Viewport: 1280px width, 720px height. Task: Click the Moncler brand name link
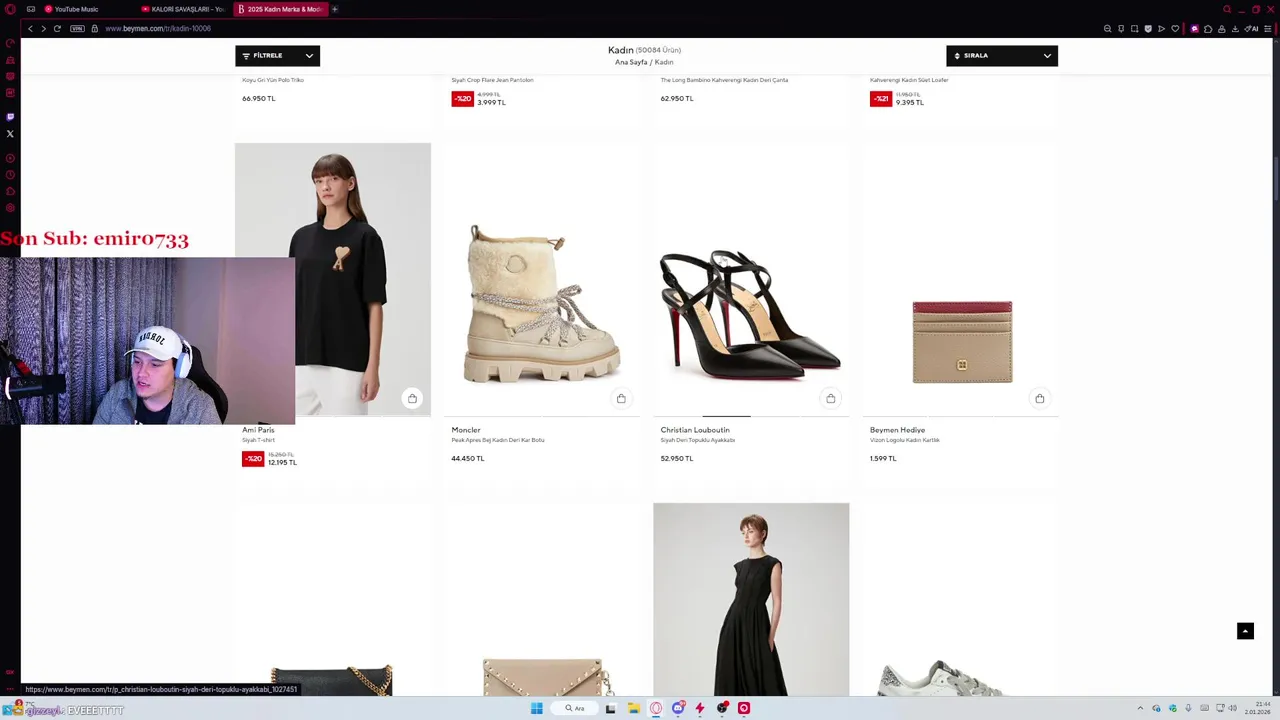coord(466,430)
